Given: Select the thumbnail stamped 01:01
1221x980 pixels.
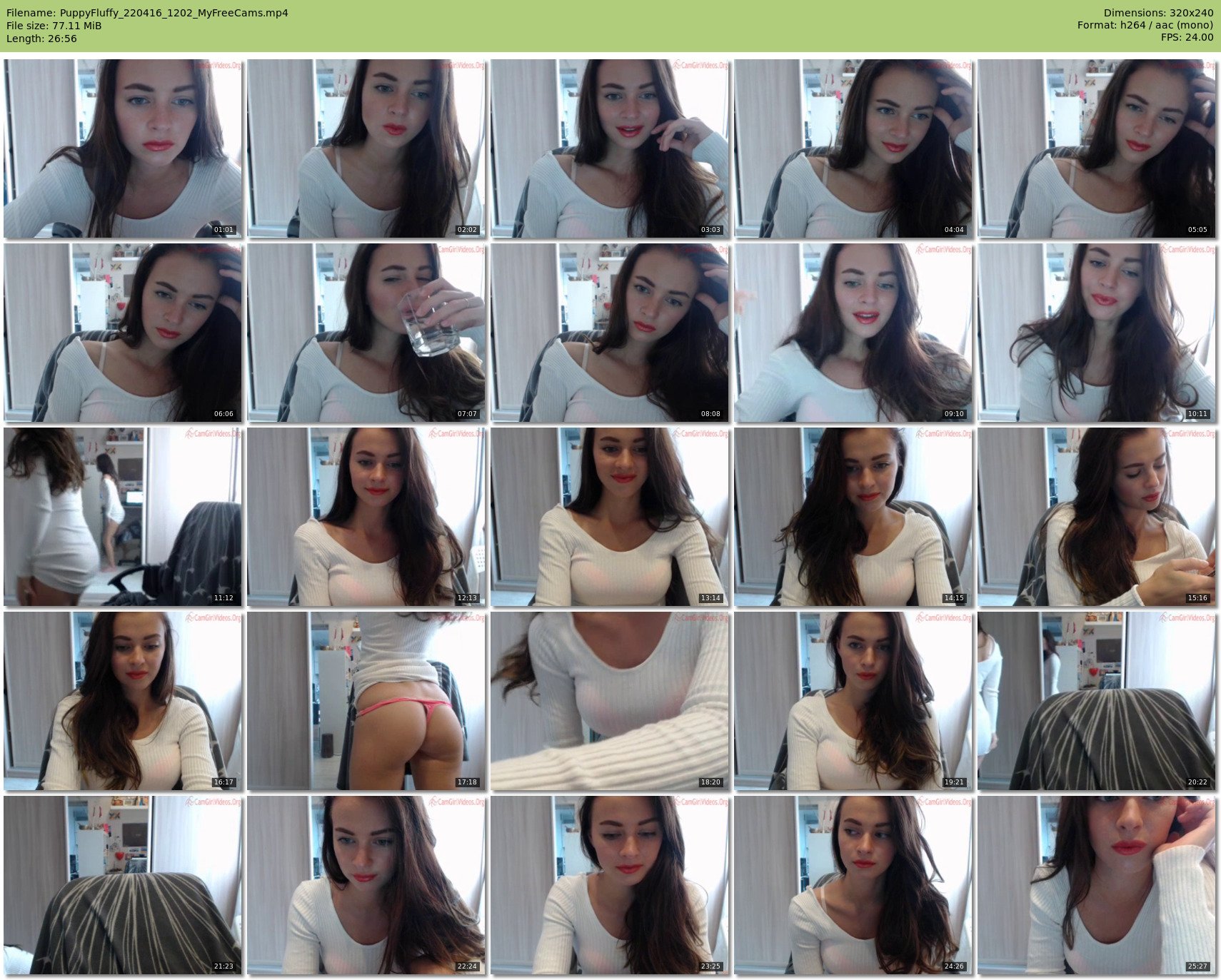Looking at the screenshot, I should pos(123,148).
